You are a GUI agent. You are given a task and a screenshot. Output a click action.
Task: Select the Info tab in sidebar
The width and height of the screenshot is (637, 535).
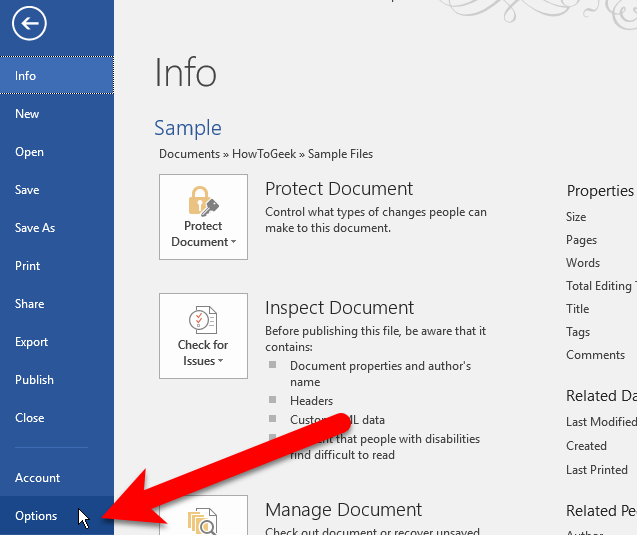26,76
